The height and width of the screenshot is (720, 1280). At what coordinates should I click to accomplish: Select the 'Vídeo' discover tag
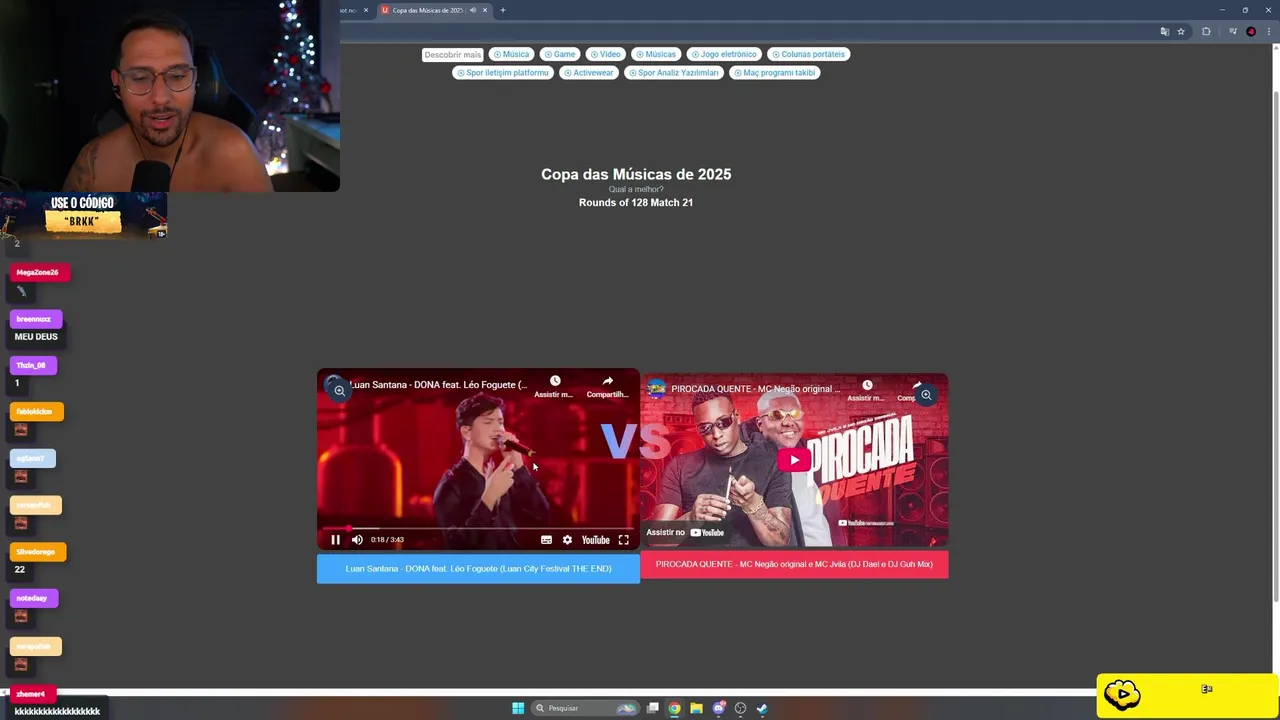pyautogui.click(x=605, y=54)
